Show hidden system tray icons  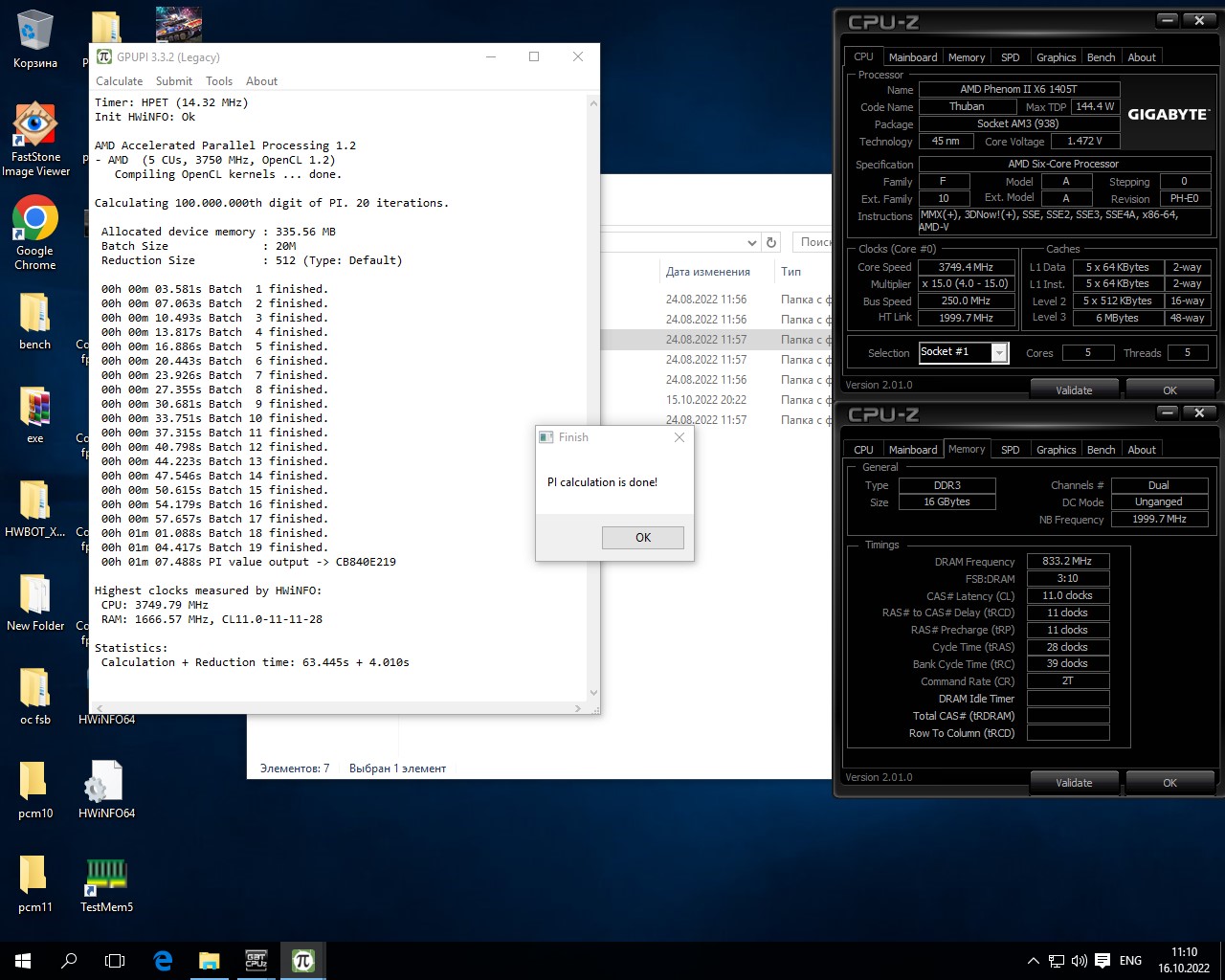point(1033,961)
